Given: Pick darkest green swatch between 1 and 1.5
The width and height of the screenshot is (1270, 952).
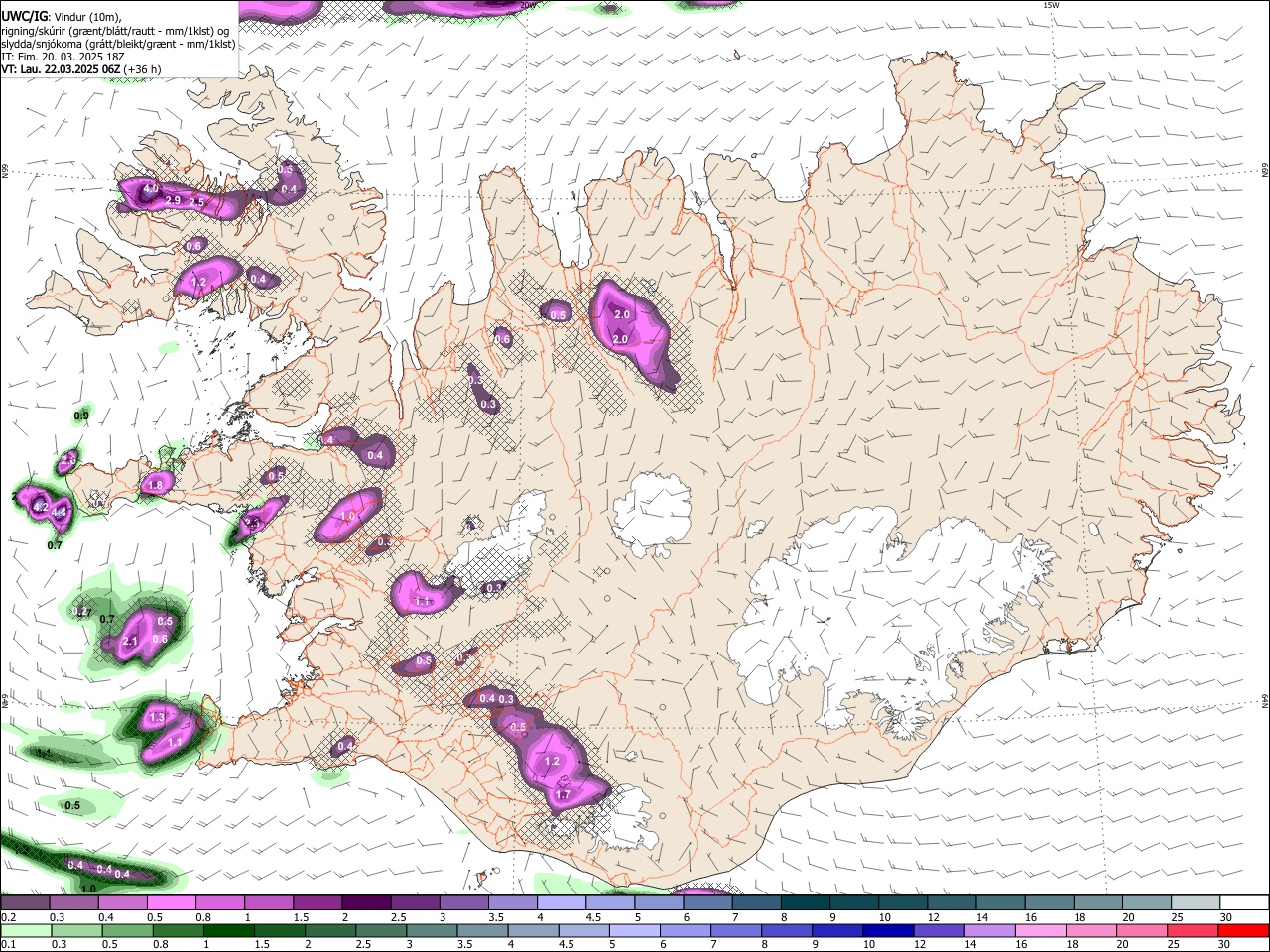Looking at the screenshot, I should click(x=231, y=930).
